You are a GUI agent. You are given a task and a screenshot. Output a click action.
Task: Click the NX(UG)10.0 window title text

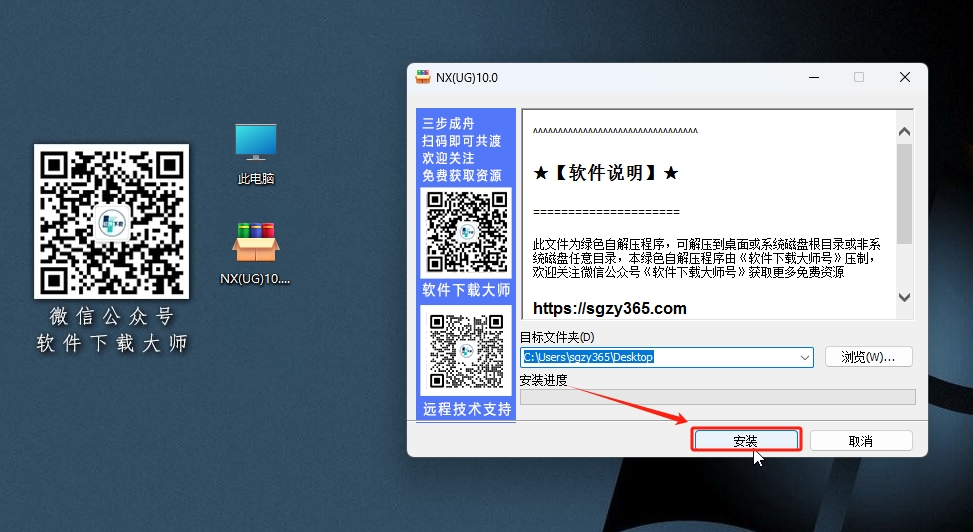(467, 78)
